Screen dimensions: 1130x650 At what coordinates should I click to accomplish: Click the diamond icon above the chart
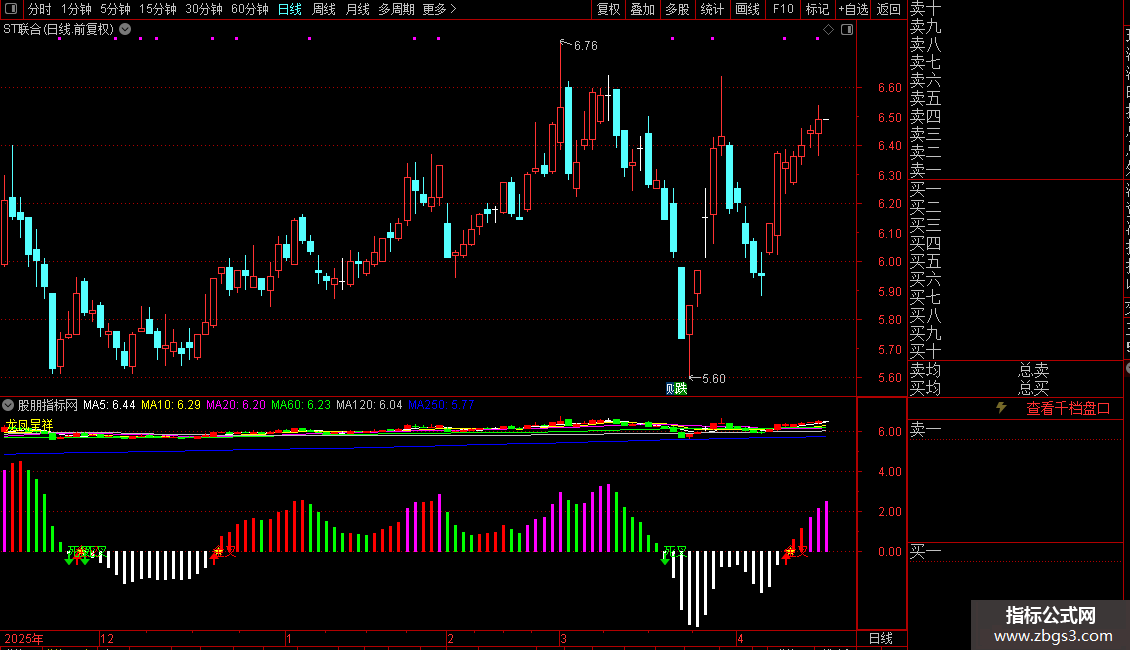pyautogui.click(x=828, y=29)
